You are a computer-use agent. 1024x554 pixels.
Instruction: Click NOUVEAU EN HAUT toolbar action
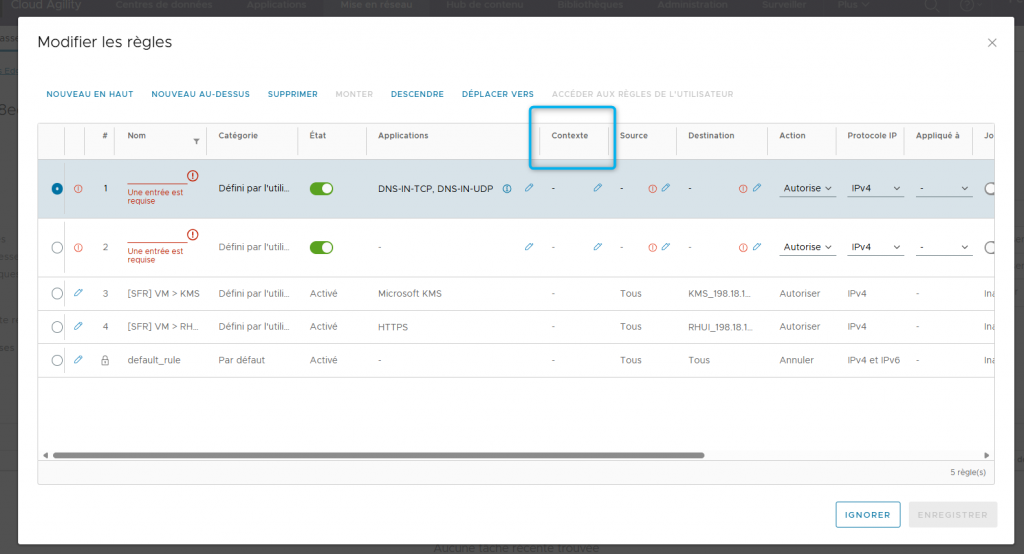(90, 94)
